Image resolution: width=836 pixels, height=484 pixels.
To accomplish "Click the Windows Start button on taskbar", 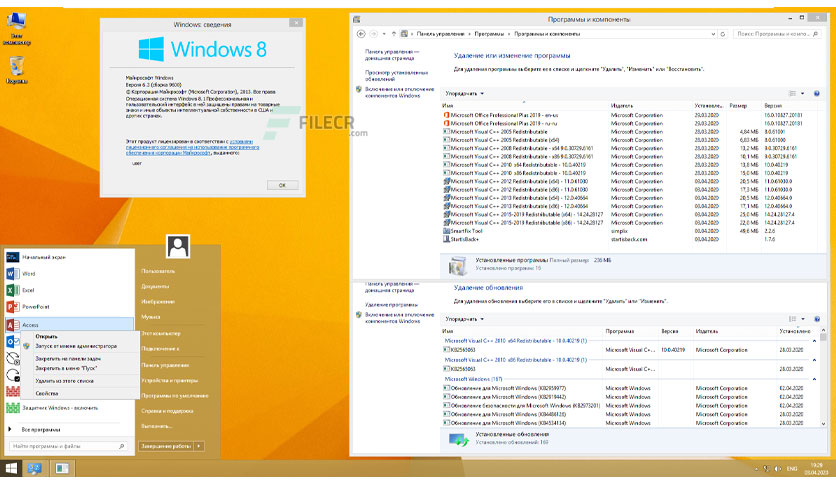I will click(11, 468).
